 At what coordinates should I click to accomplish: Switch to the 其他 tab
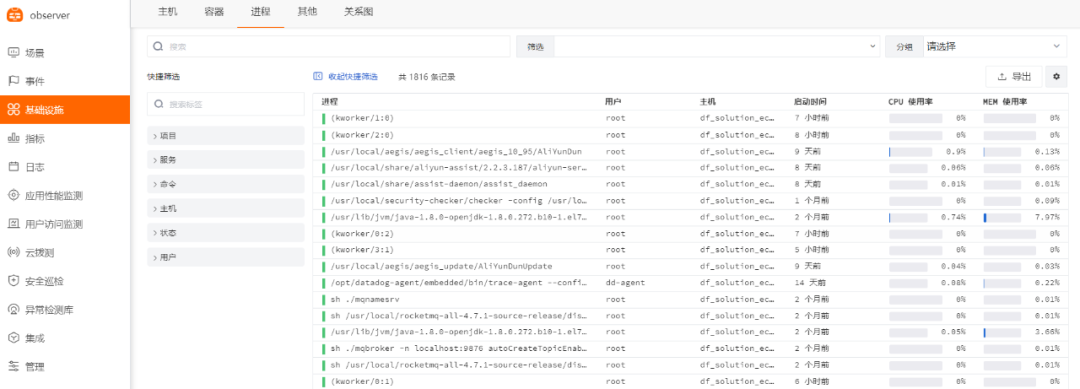tap(307, 12)
